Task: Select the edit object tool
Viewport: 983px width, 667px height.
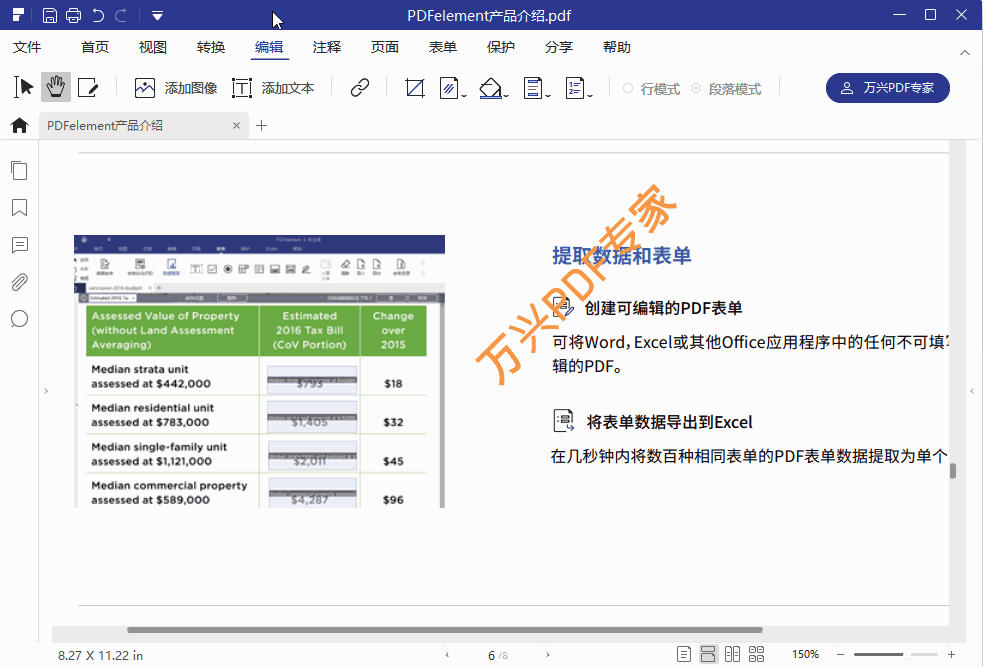Action: click(88, 88)
